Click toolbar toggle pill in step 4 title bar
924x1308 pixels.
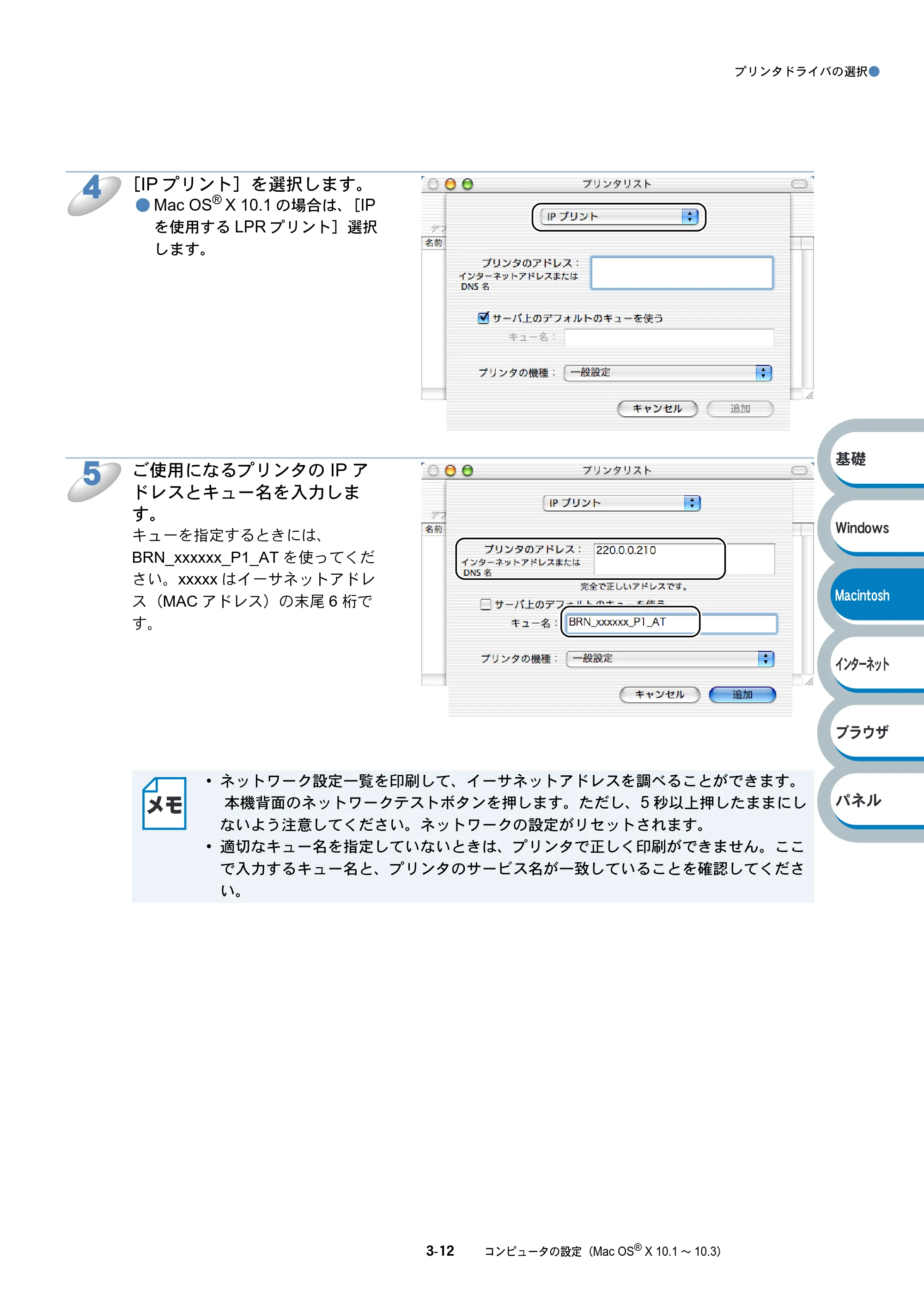point(799,183)
